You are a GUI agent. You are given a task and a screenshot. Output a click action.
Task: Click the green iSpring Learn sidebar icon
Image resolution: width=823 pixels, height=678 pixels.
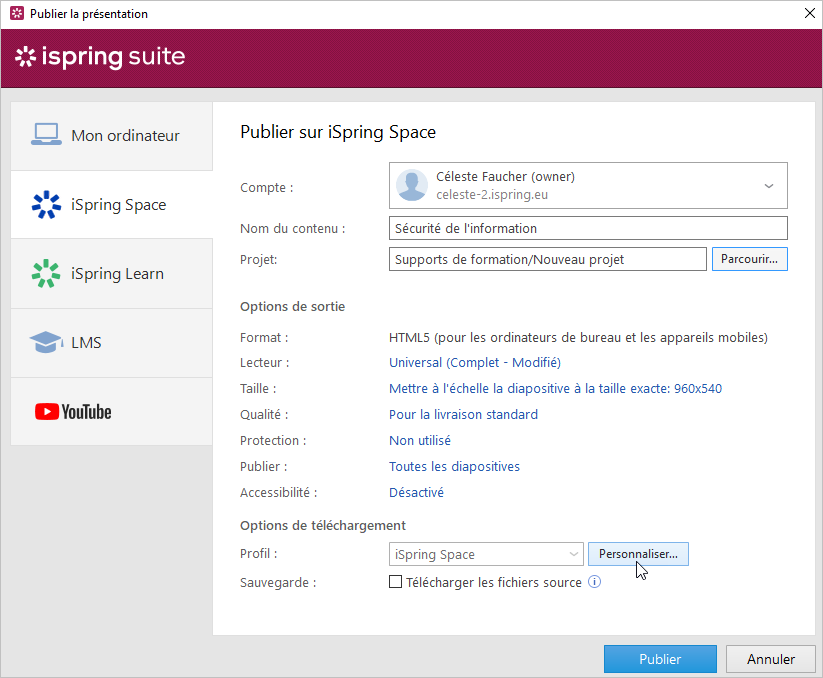(x=46, y=273)
